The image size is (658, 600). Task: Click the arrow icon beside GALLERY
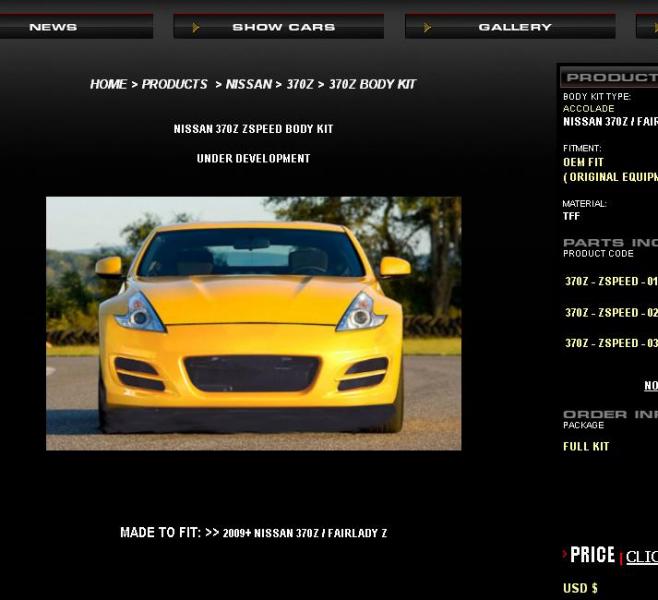pyautogui.click(x=427, y=27)
